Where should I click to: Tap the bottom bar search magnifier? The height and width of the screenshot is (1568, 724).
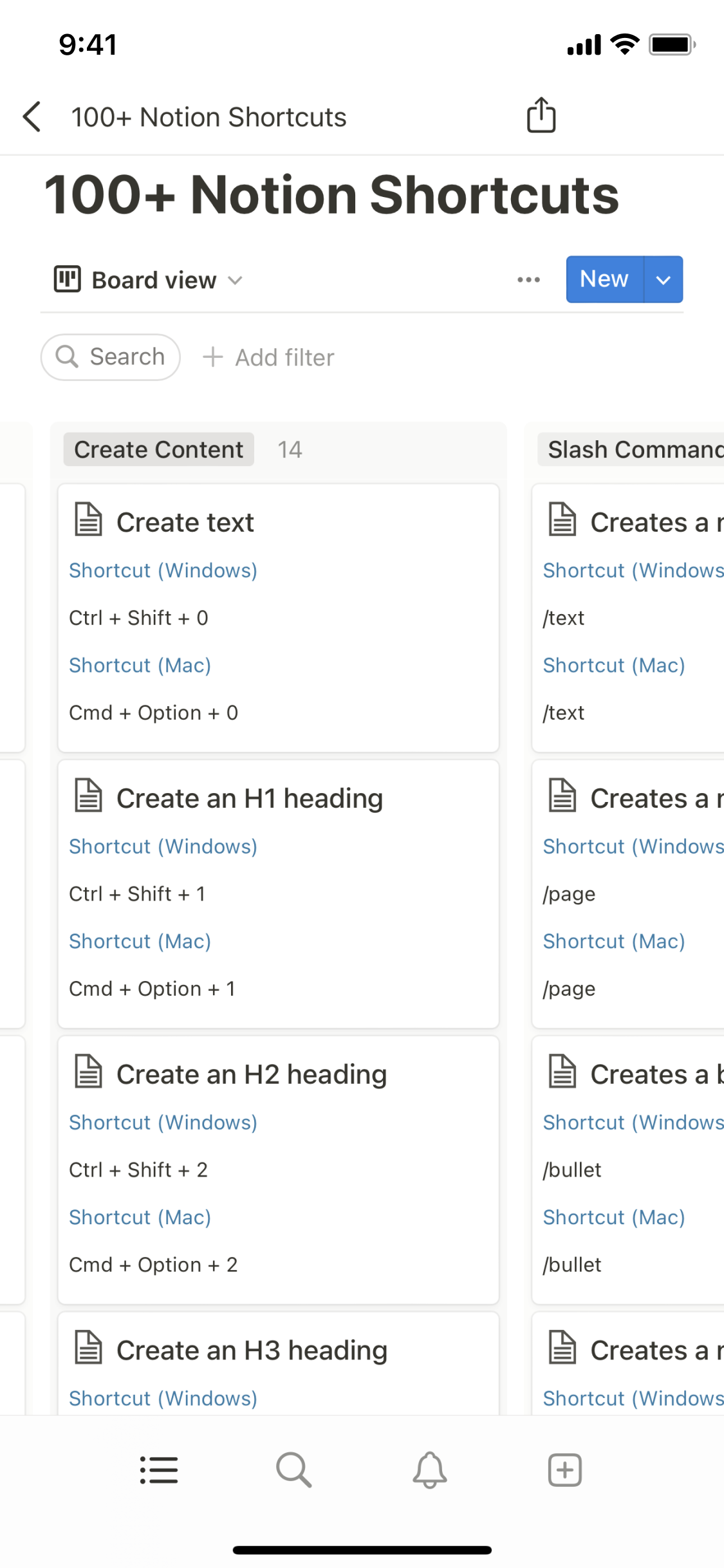[294, 1470]
